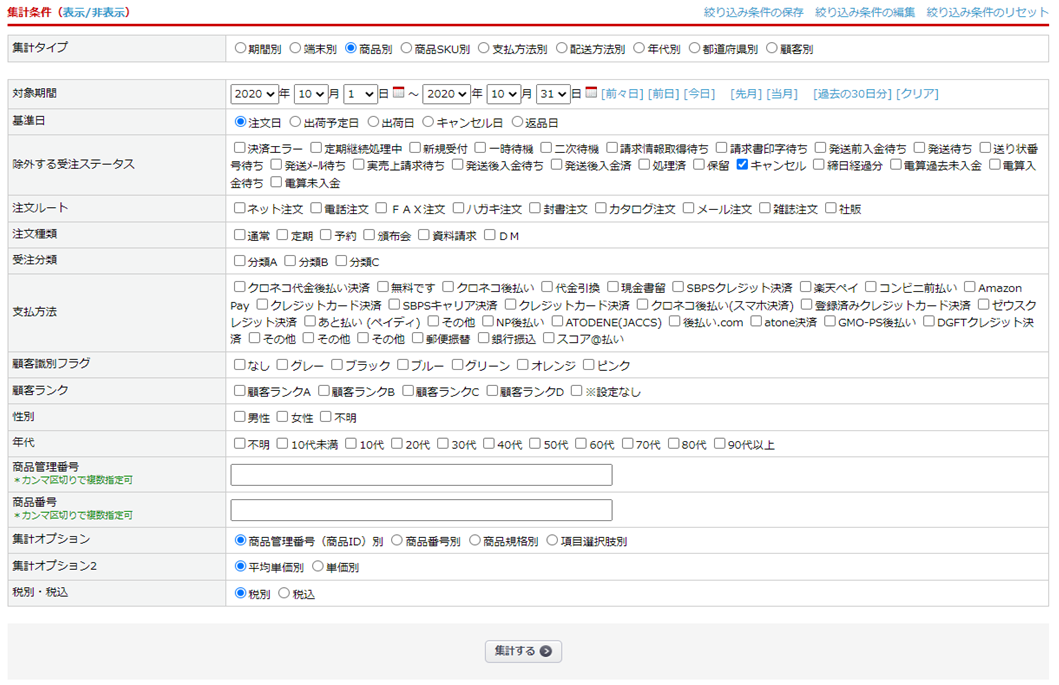Open the start date calendar picker icon
Screen dimensions: 1059x685
pyautogui.click(x=398, y=93)
